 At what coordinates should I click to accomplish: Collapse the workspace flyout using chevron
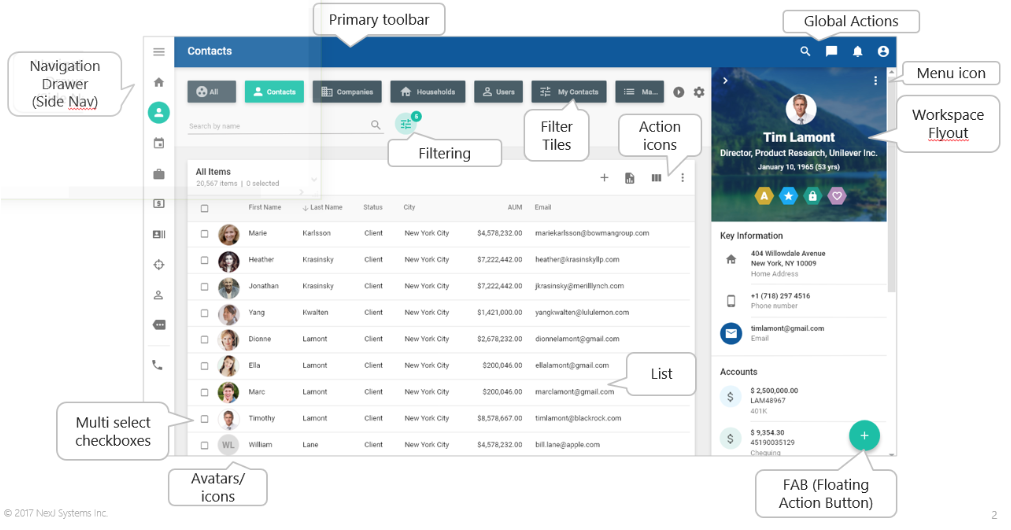(x=723, y=81)
